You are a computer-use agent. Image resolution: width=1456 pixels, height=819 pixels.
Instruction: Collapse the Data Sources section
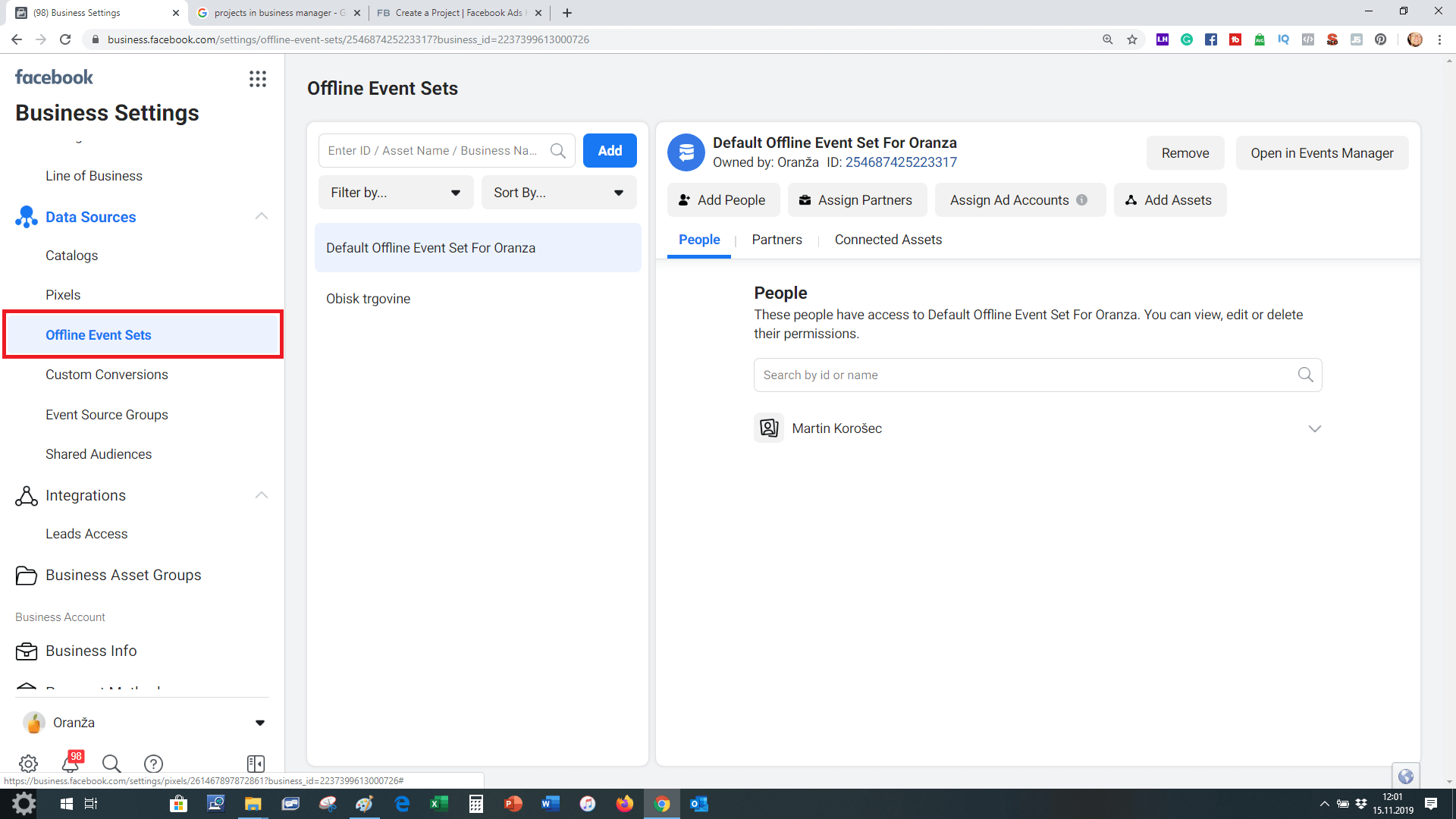pyautogui.click(x=262, y=217)
